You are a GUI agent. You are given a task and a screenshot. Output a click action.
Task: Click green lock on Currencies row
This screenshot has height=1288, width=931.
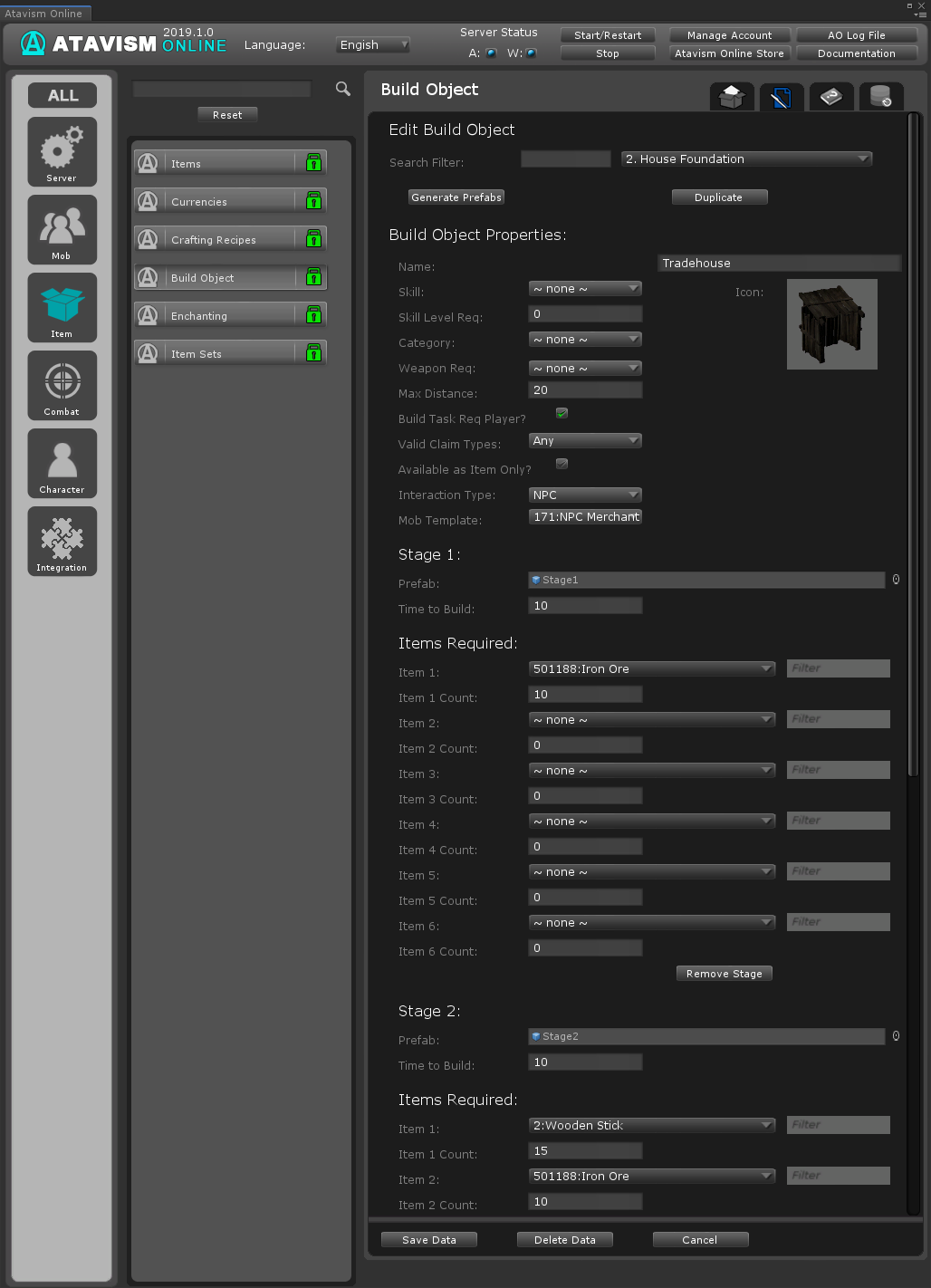point(313,201)
